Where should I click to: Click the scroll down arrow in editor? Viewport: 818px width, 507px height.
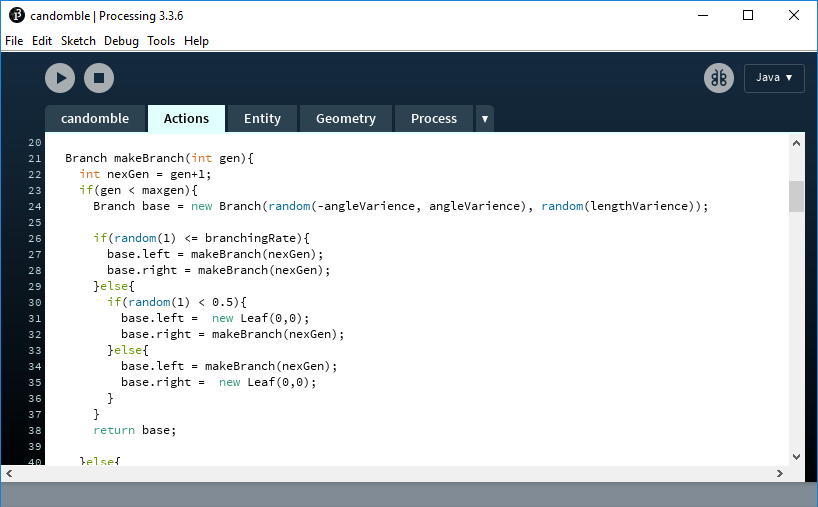pos(796,456)
